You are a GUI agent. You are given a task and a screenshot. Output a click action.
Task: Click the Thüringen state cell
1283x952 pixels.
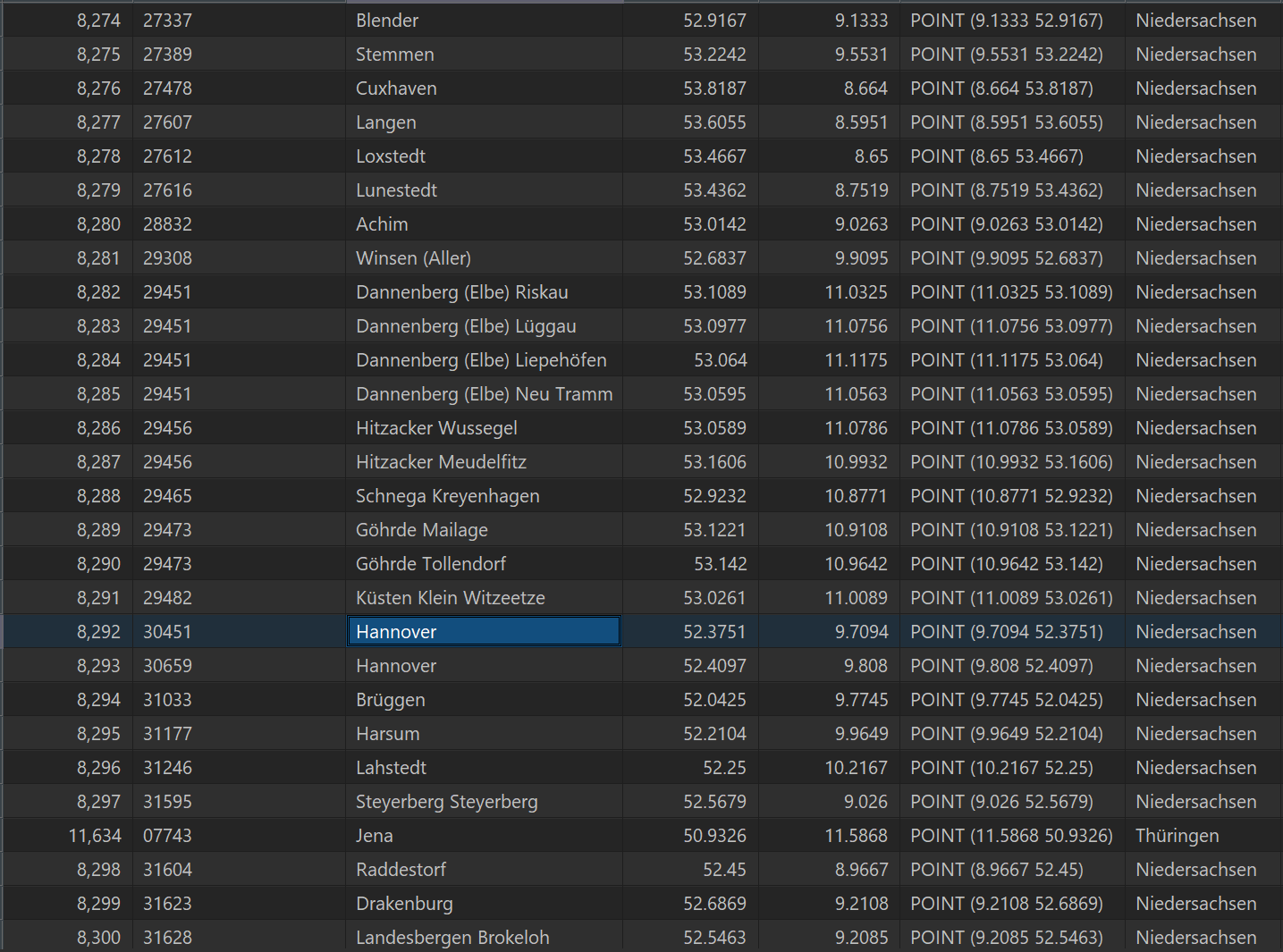[1177, 836]
